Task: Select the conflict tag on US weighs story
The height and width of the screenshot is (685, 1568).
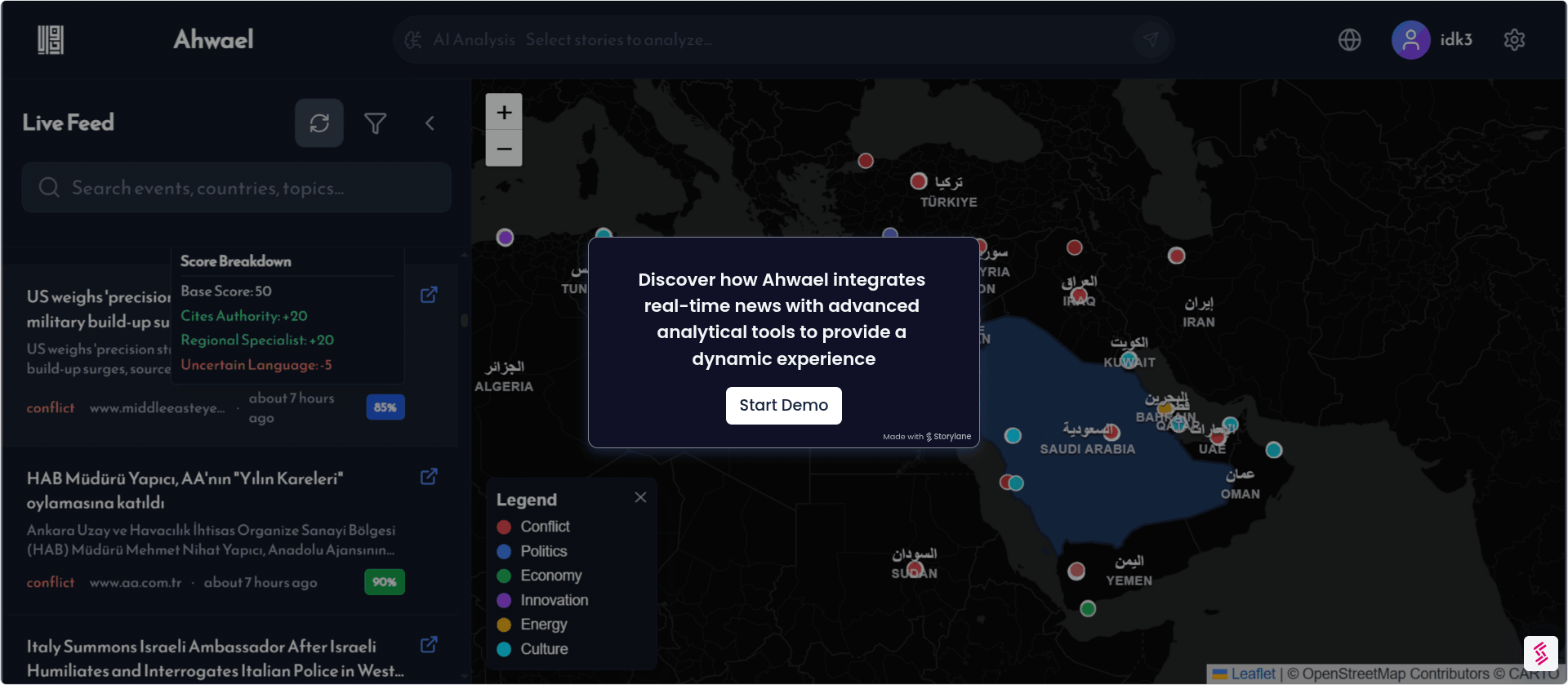Action: pyautogui.click(x=51, y=407)
